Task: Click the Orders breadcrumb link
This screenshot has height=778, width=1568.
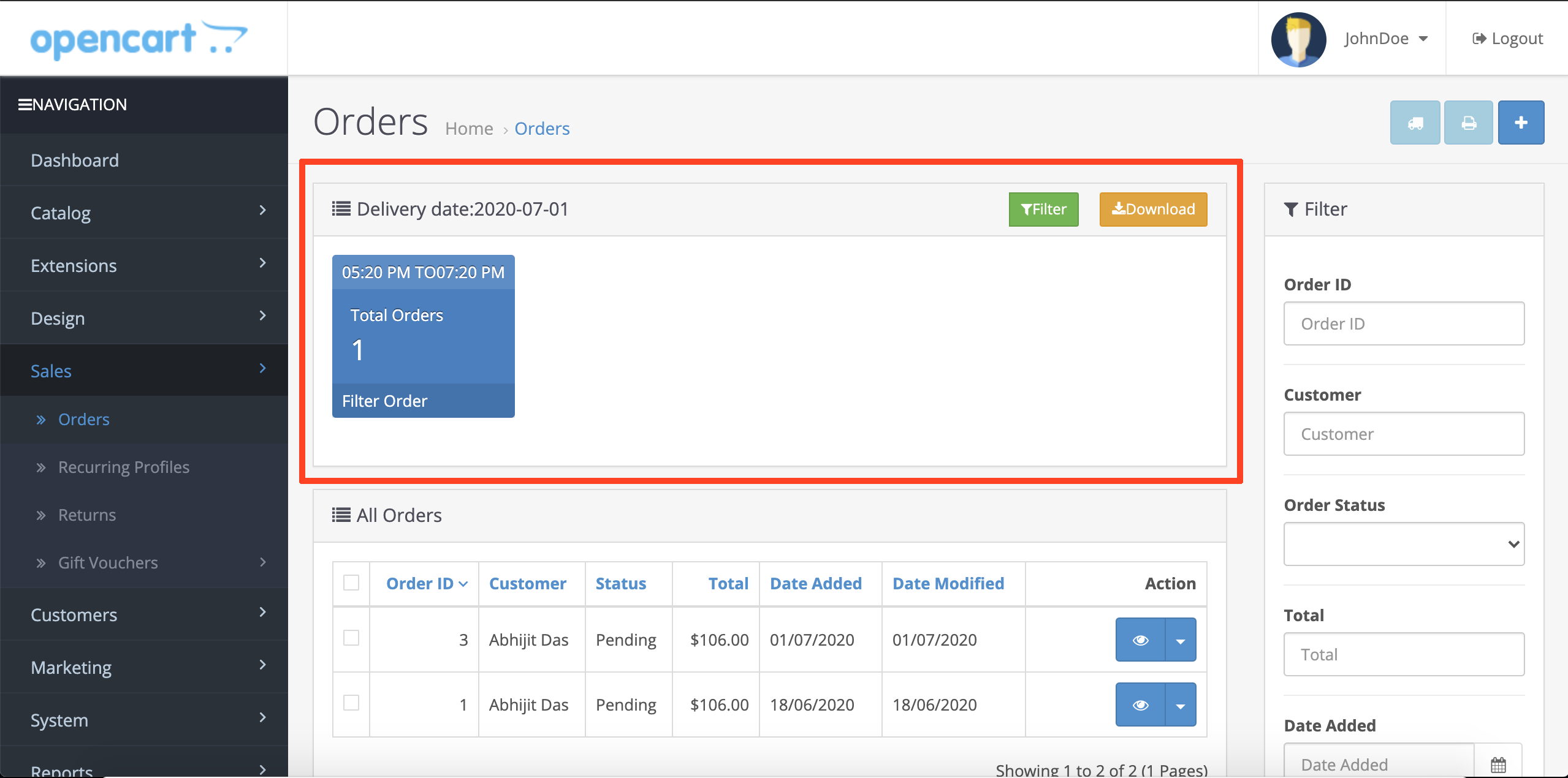Action: pos(542,129)
